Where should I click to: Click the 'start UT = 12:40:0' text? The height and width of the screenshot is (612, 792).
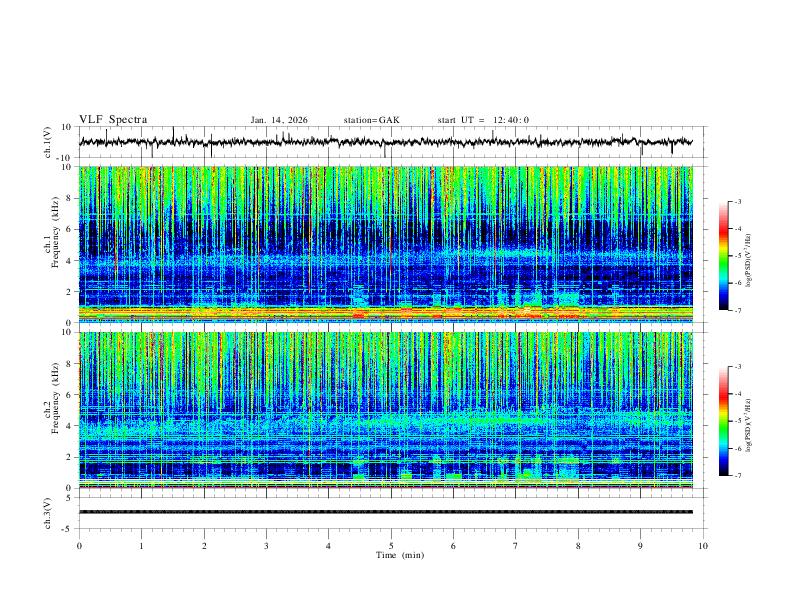coord(483,120)
